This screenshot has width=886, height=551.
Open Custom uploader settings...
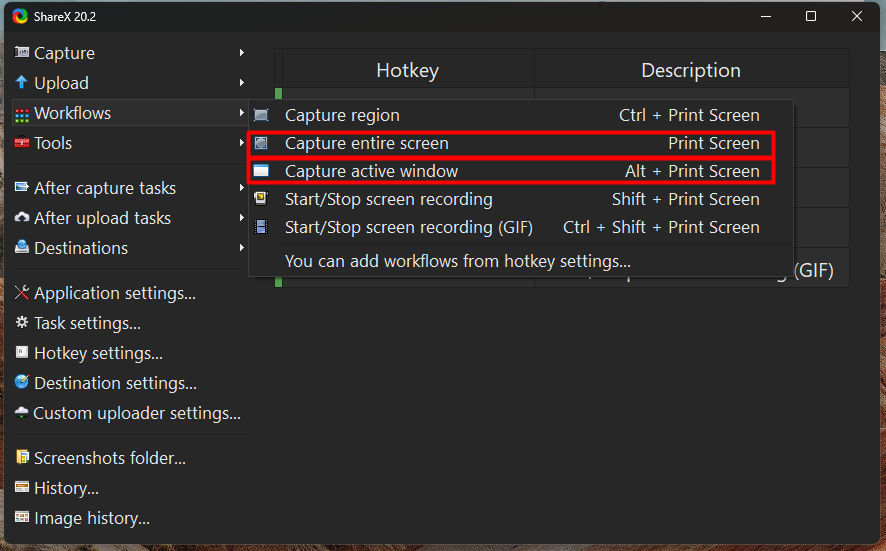coord(130,413)
